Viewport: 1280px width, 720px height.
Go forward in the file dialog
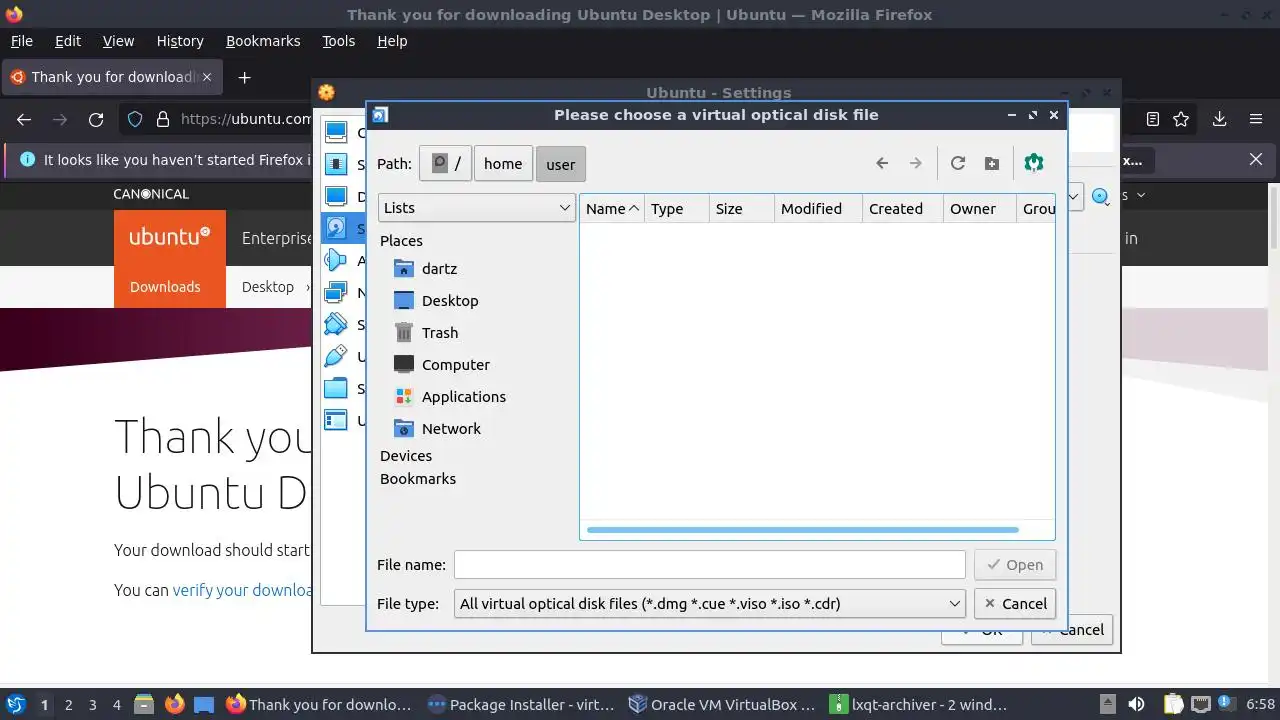915,163
